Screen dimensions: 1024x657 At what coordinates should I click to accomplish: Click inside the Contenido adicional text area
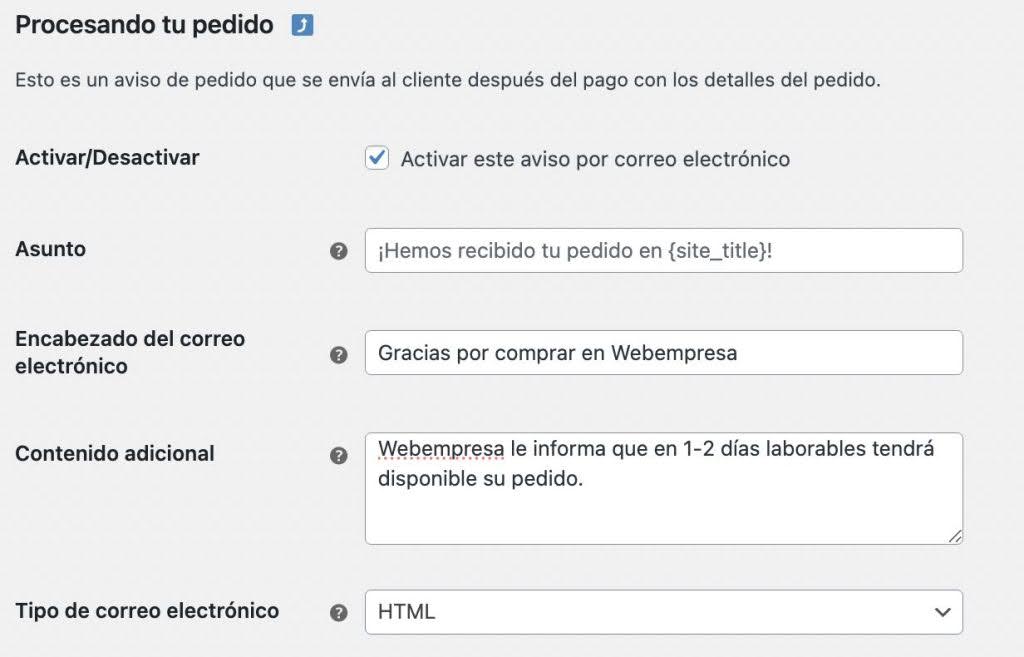[663, 505]
